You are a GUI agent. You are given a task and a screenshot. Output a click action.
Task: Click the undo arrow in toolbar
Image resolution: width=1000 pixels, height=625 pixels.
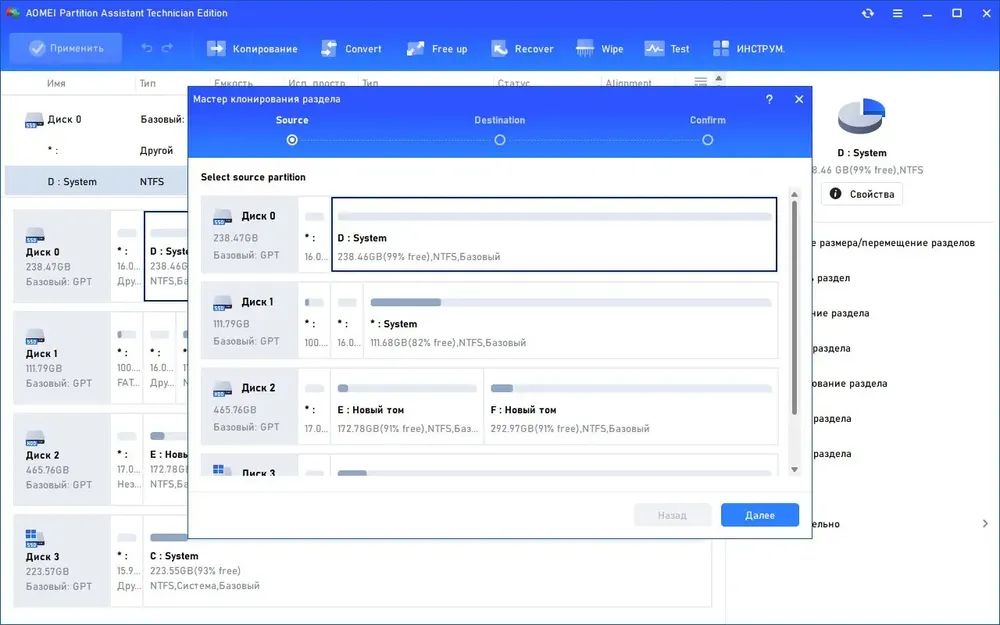pyautogui.click(x=147, y=48)
